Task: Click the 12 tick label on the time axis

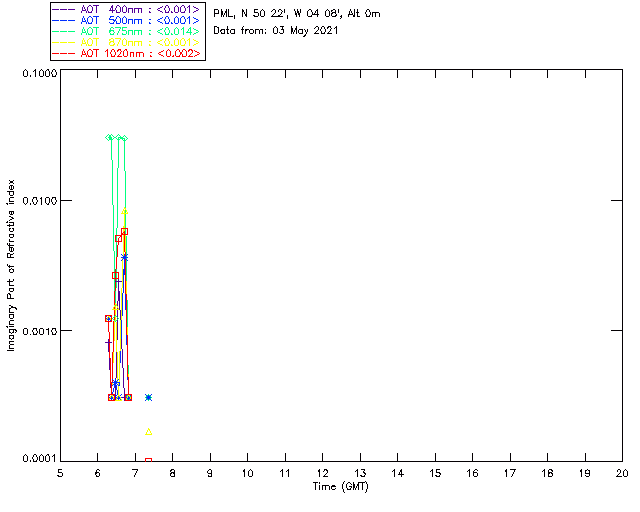Action: coord(322,473)
